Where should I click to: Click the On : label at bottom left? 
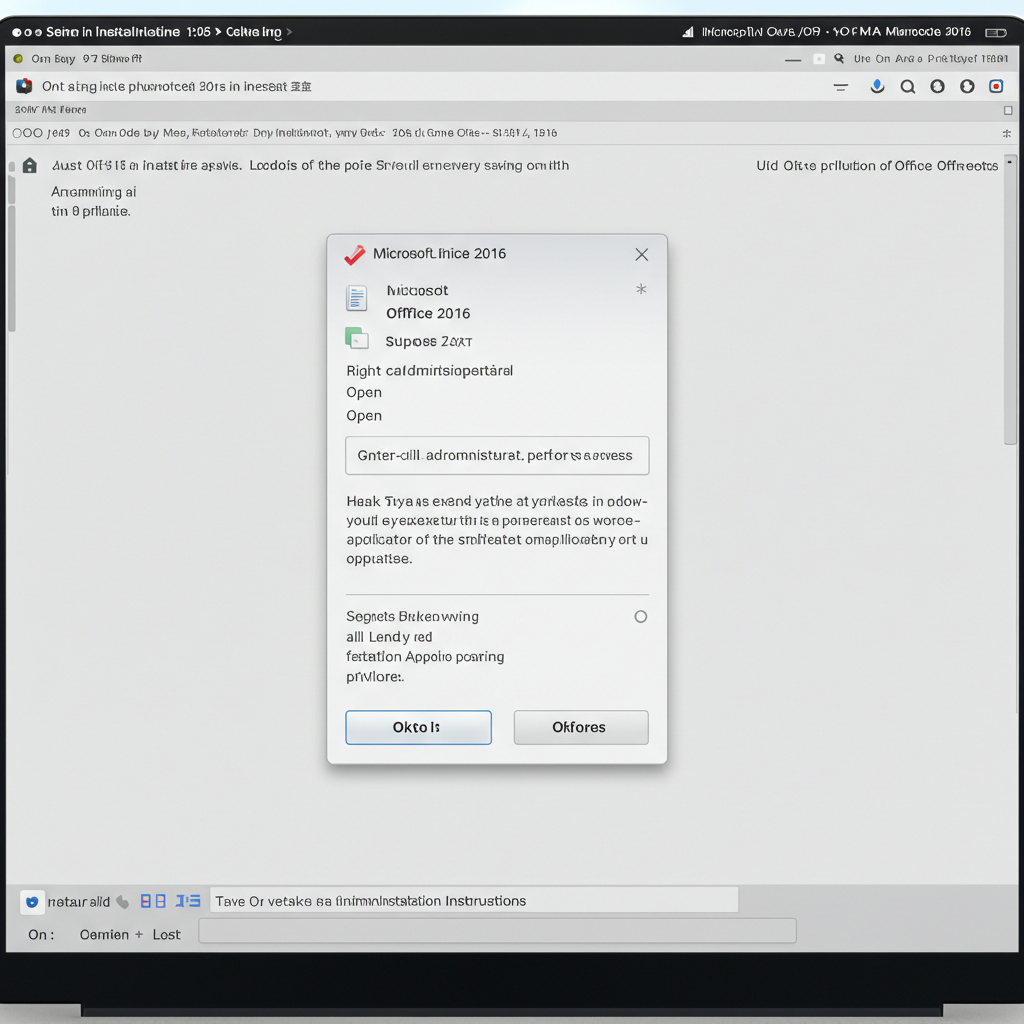click(41, 935)
